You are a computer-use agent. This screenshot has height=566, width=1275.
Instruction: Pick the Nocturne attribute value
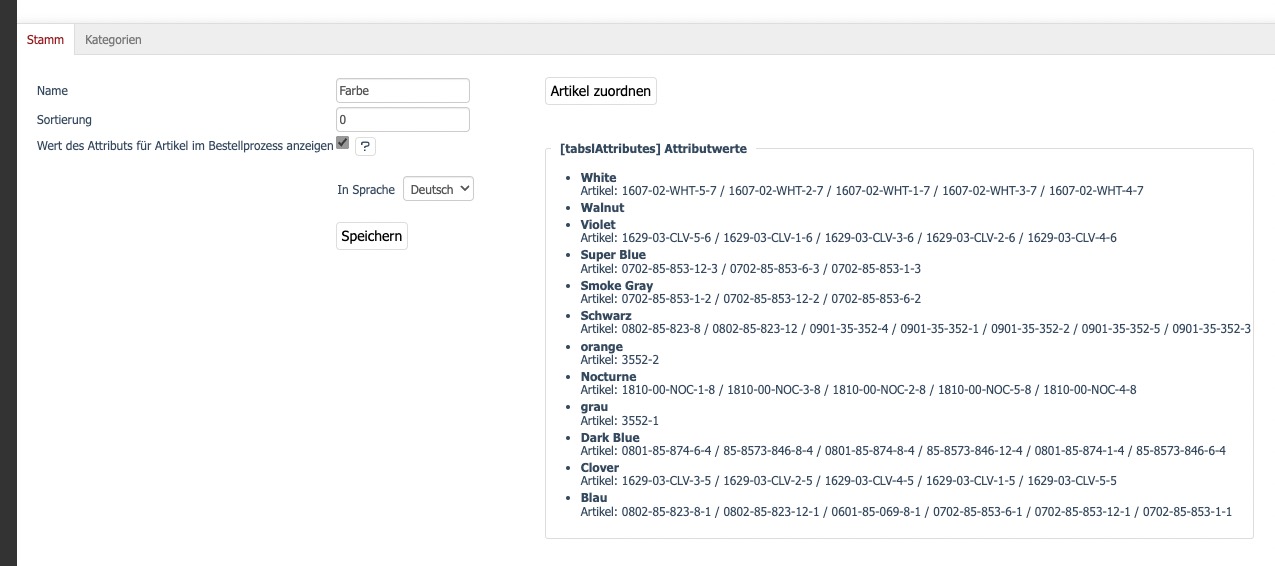[608, 377]
